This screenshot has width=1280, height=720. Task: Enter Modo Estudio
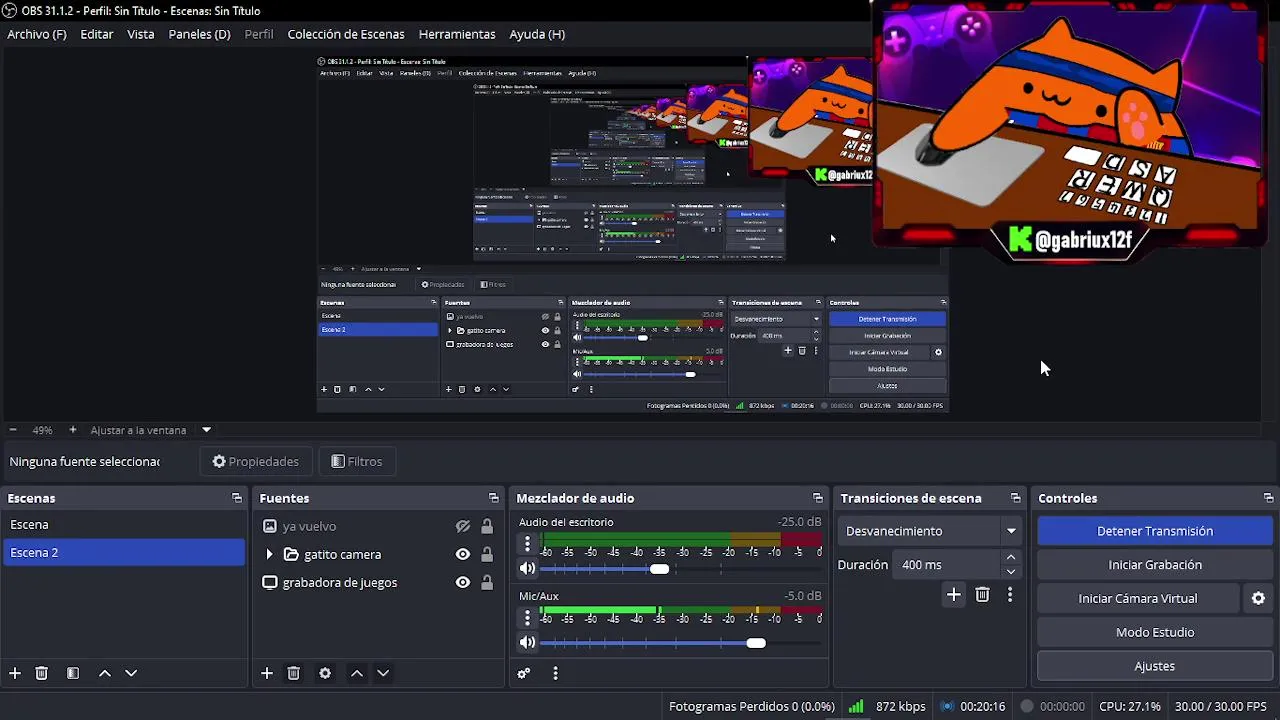[x=1155, y=632]
